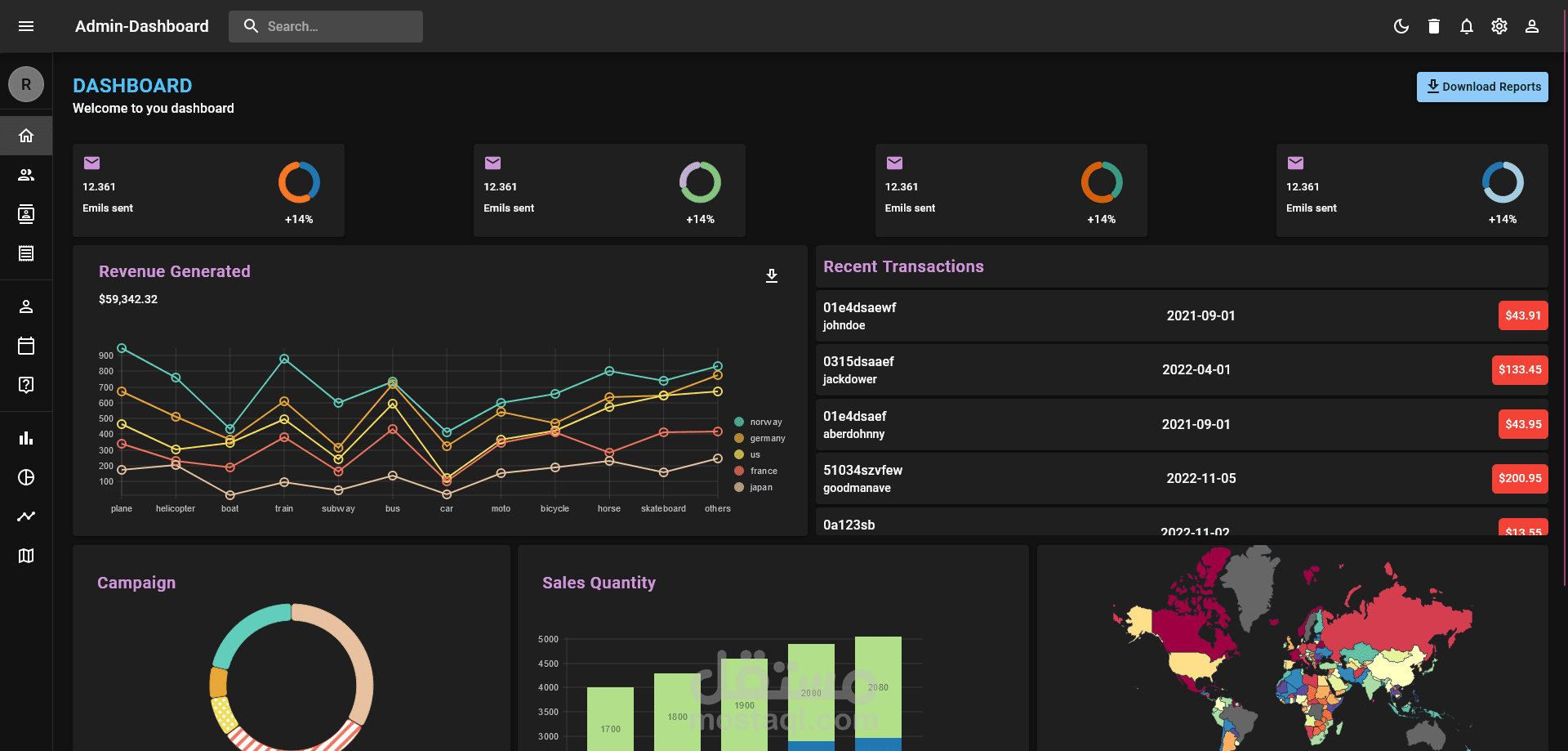This screenshot has width=1568, height=751.
Task: Click transaction ID 01e4dsaewf
Action: [x=859, y=307]
